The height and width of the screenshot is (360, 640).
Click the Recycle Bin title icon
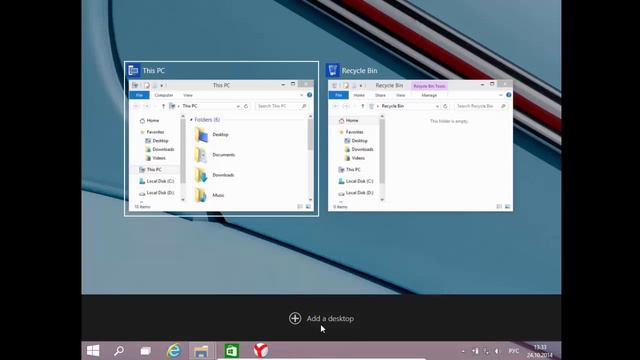click(x=333, y=71)
